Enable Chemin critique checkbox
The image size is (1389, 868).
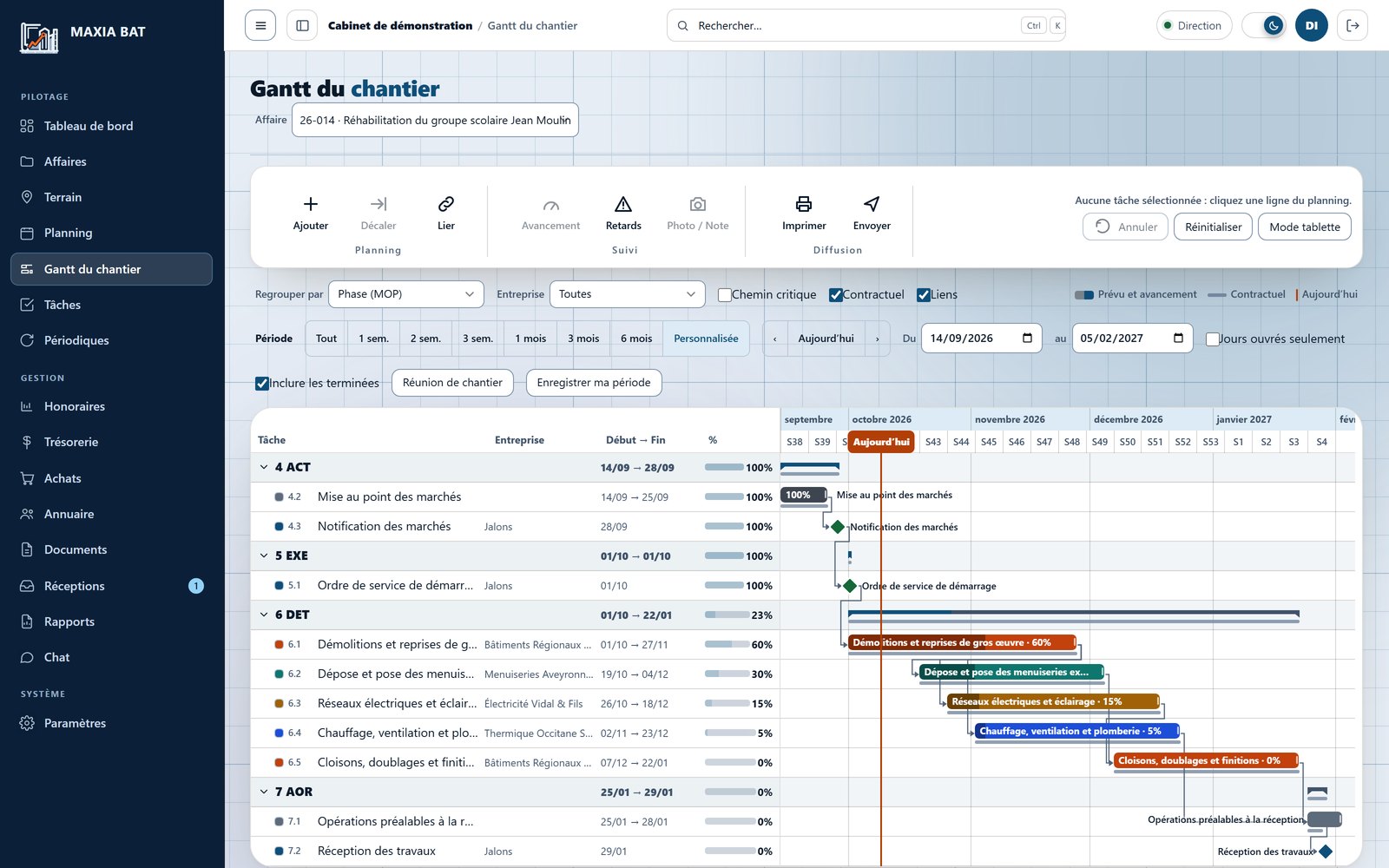tap(725, 295)
